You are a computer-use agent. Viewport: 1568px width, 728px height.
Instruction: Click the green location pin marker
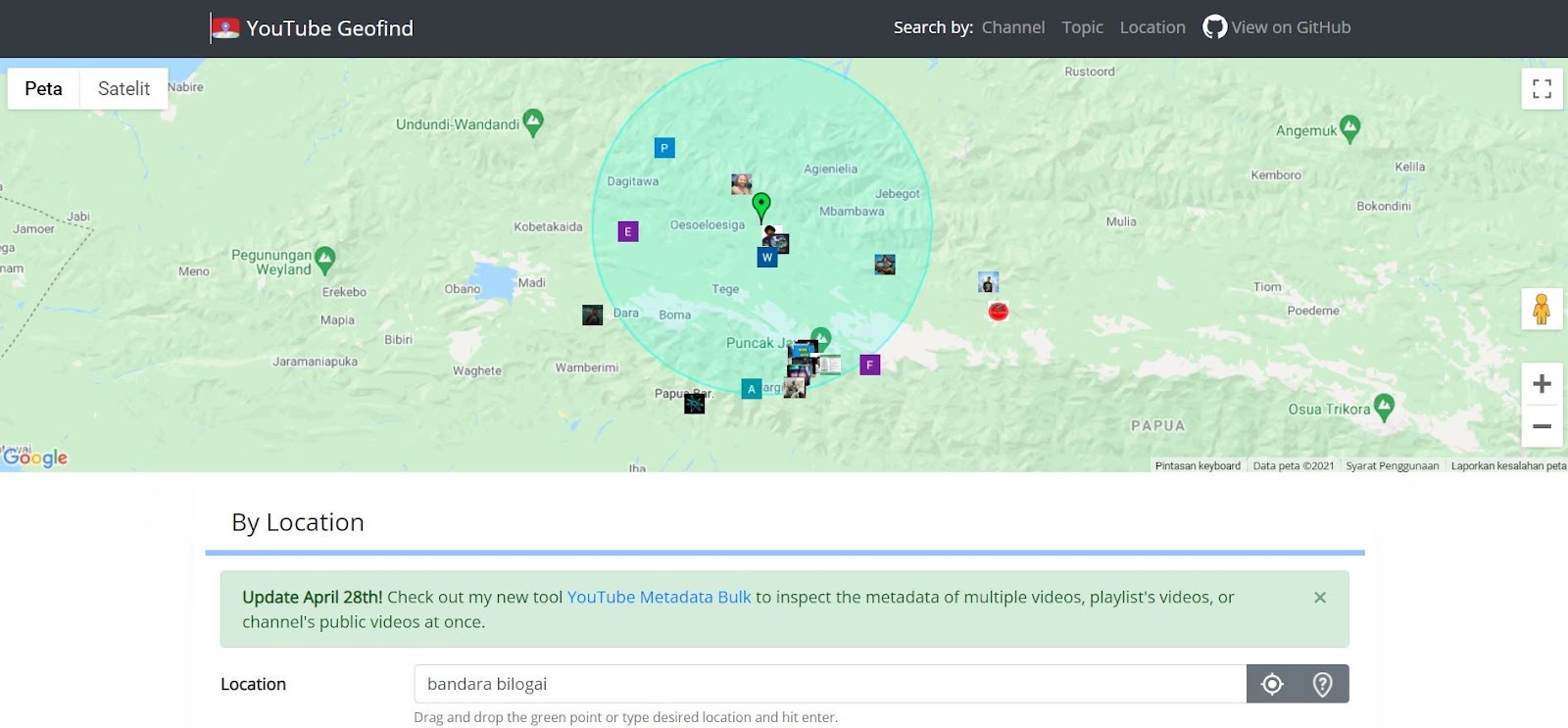tap(761, 207)
